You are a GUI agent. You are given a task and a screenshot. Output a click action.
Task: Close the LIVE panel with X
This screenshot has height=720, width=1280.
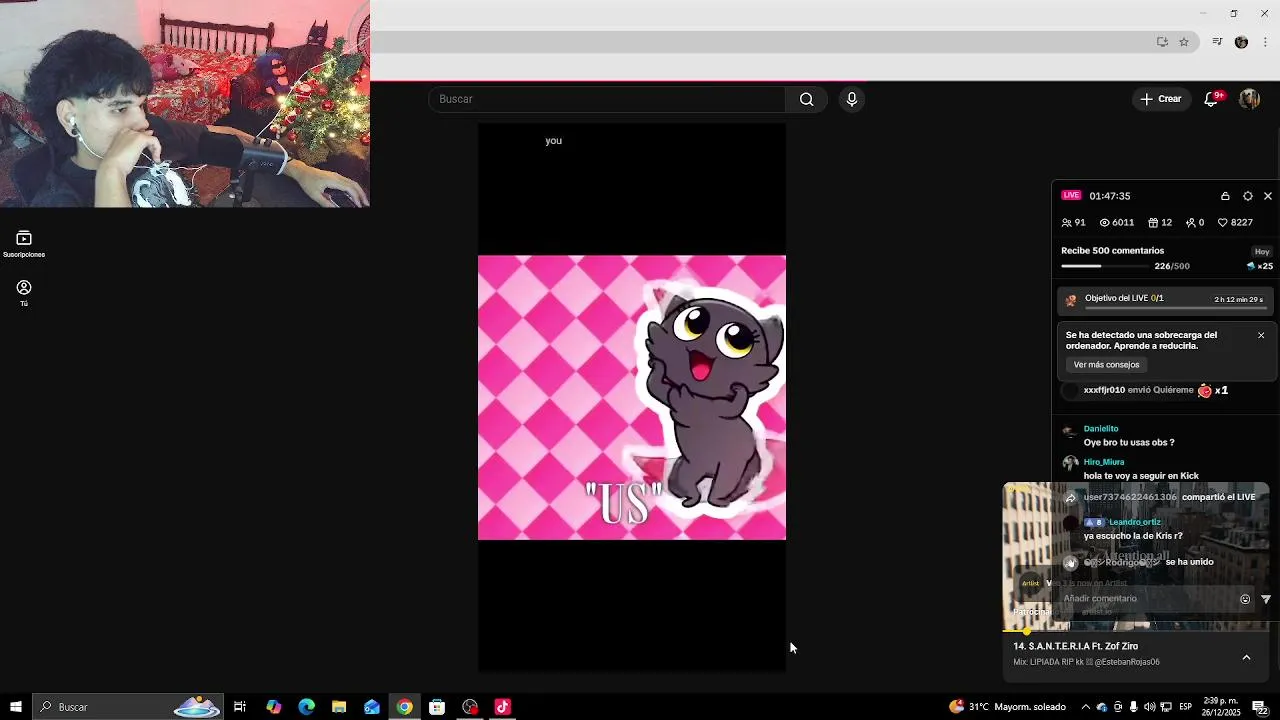(1268, 196)
